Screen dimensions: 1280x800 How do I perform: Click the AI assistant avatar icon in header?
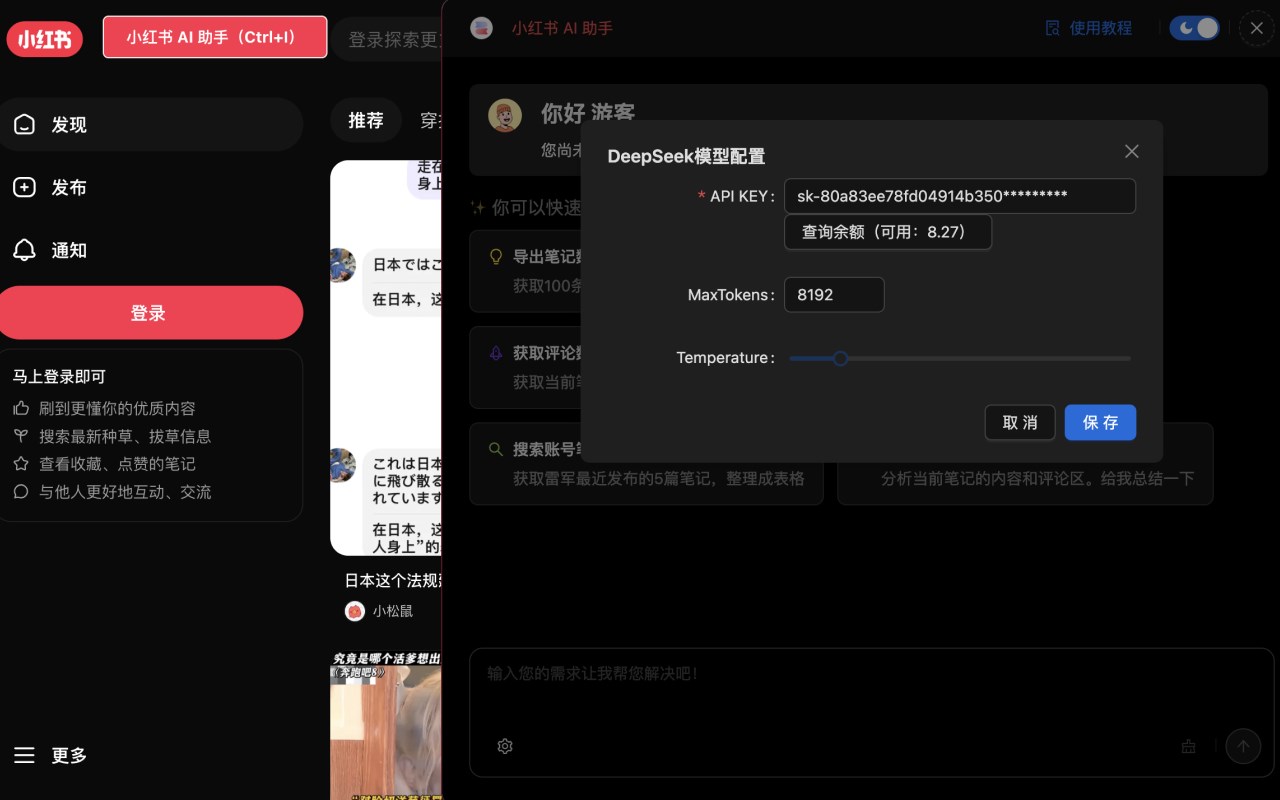pyautogui.click(x=481, y=28)
